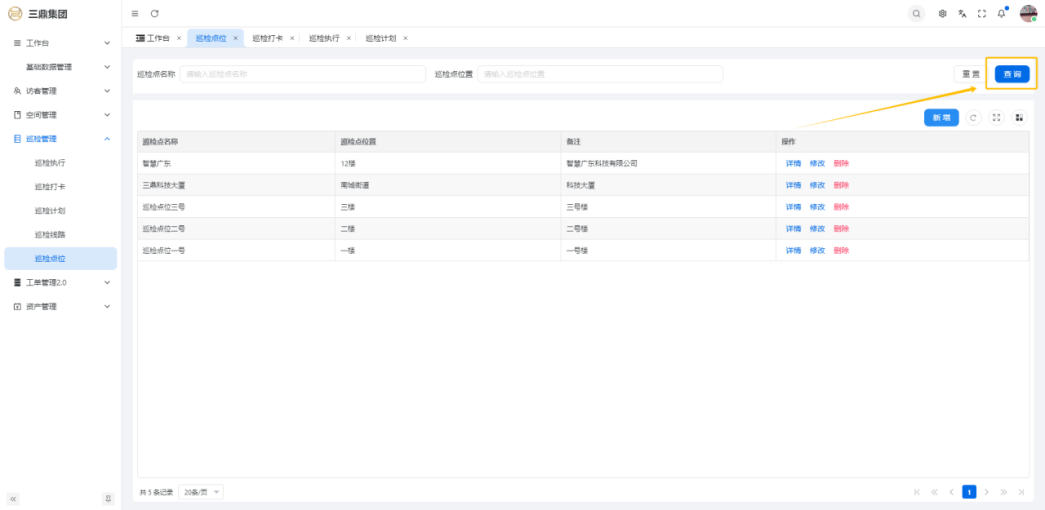Click the sidebar collapse hamburger icon
This screenshot has height=510, width=1045.
tap(135, 13)
